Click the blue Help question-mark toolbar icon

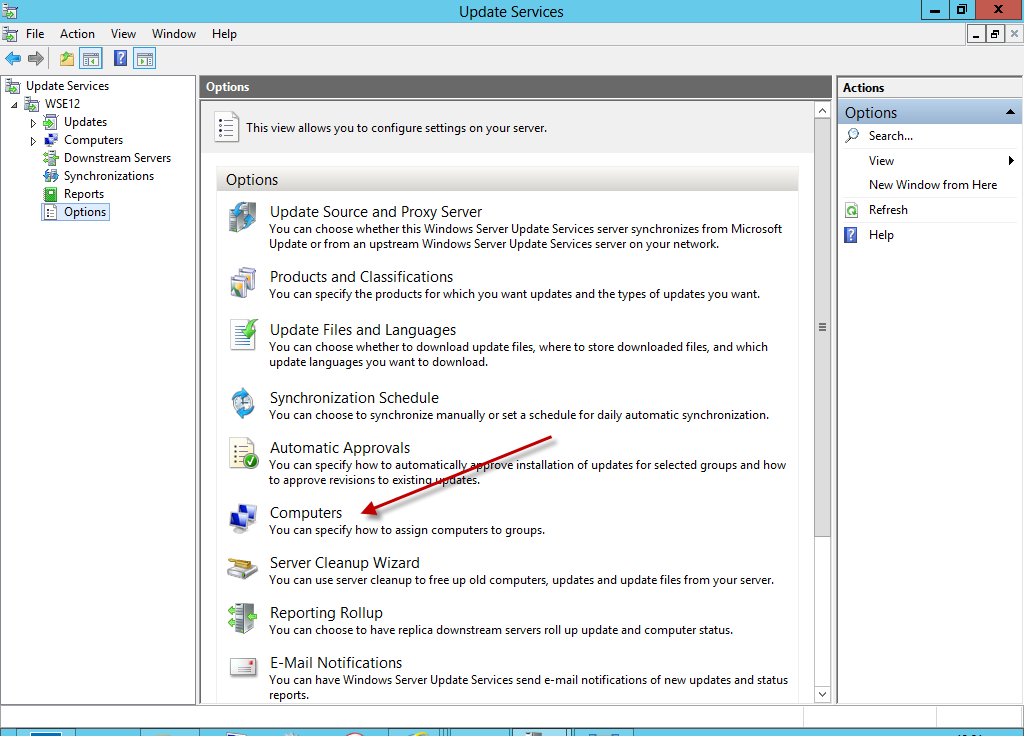[121, 59]
